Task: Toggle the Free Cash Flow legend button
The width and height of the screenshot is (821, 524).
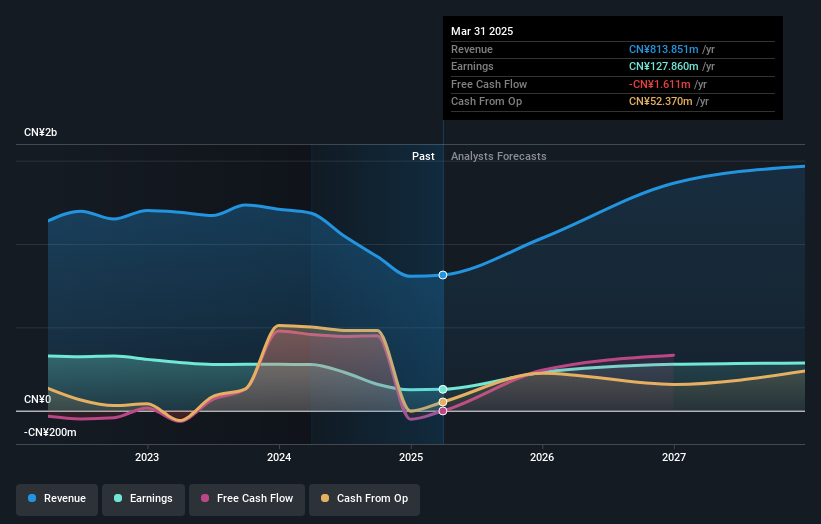Action: point(247,498)
